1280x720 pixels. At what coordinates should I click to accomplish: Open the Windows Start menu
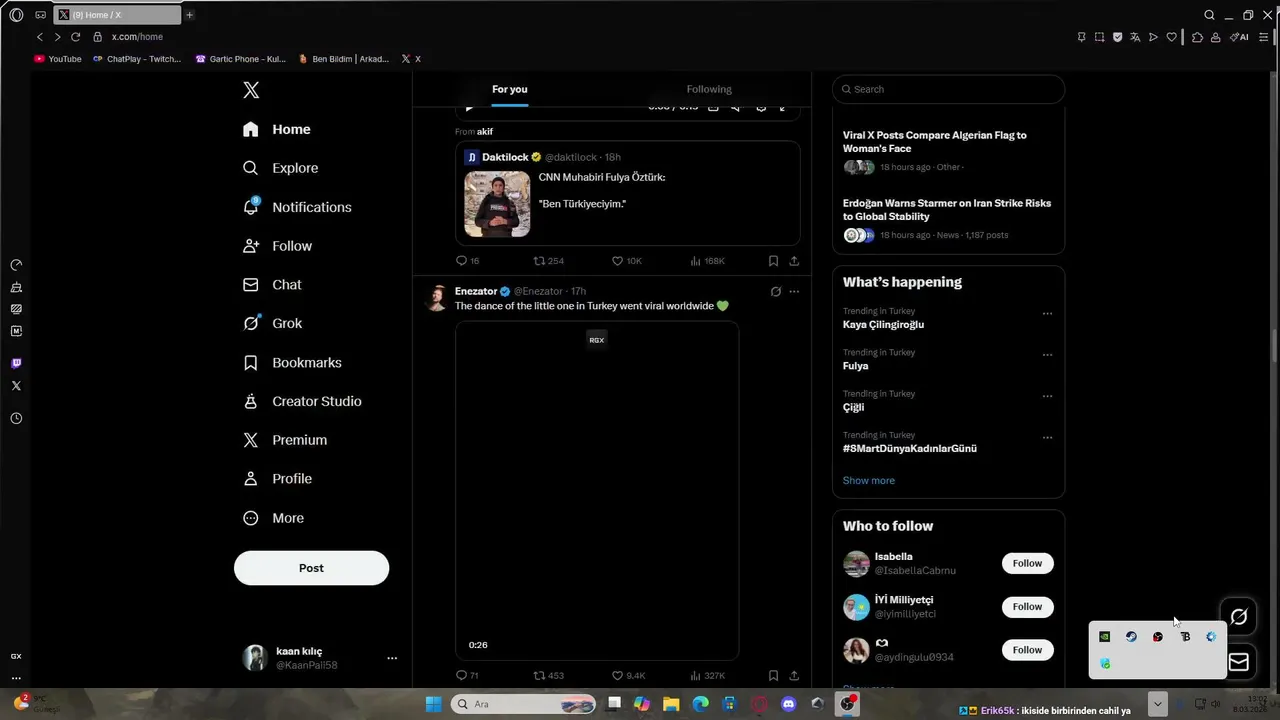tap(434, 704)
